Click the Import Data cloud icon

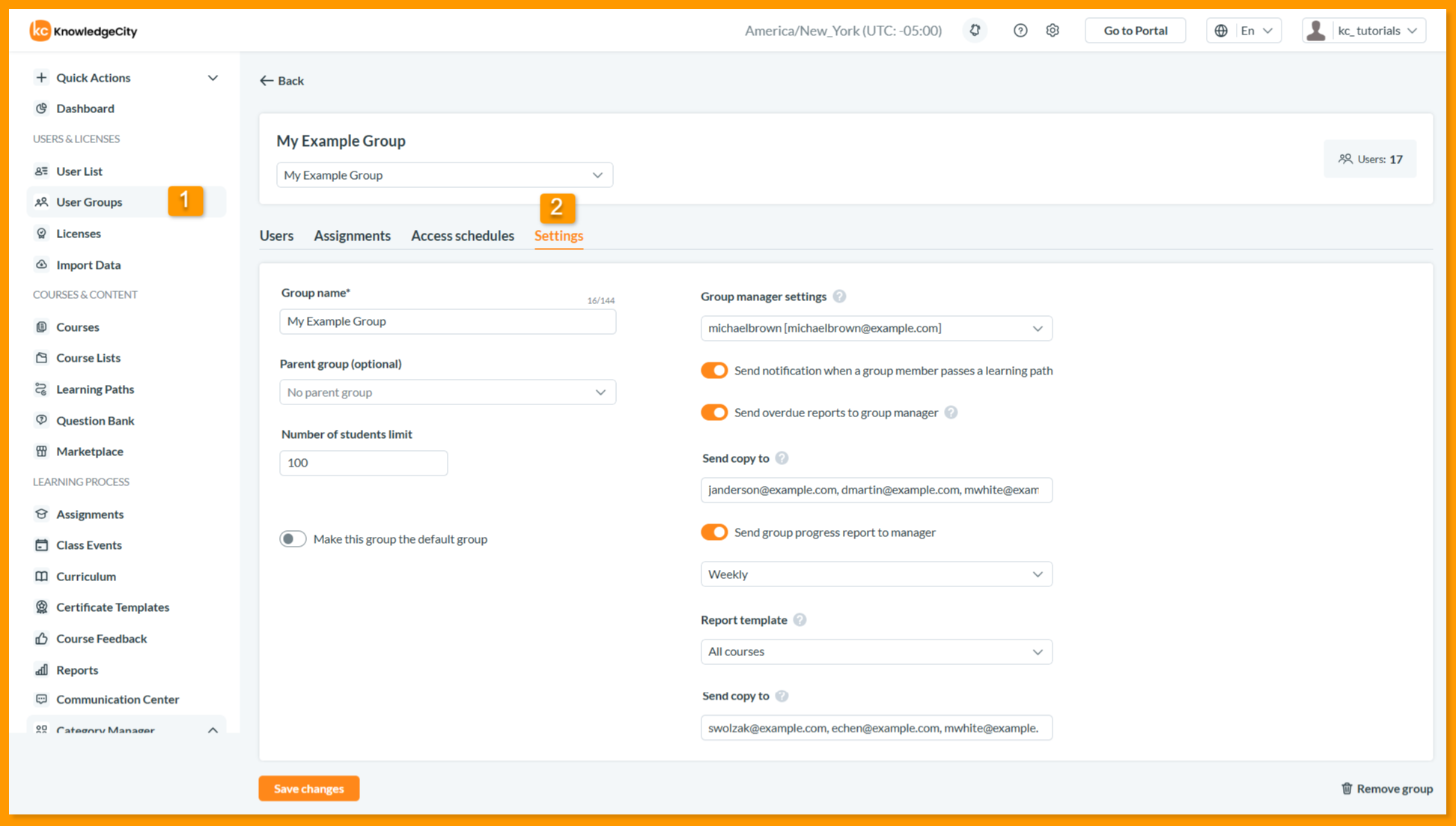41,265
